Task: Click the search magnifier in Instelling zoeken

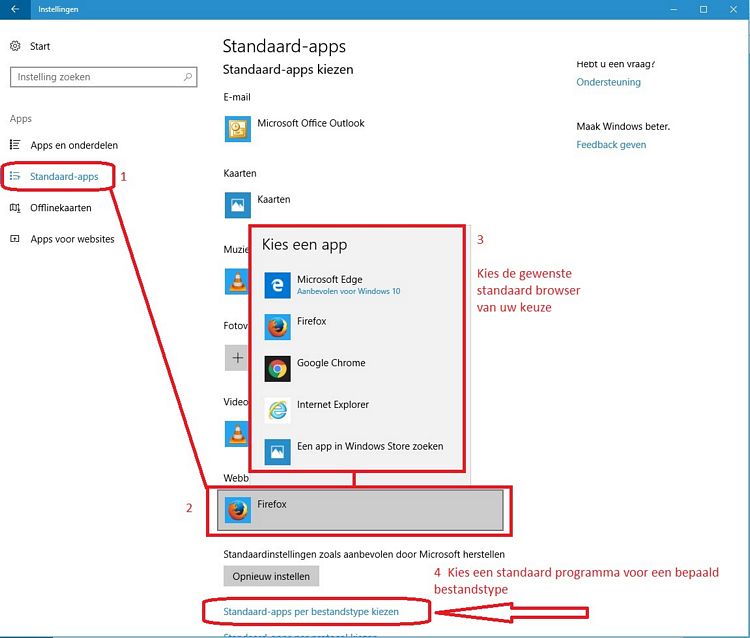Action: [x=188, y=77]
